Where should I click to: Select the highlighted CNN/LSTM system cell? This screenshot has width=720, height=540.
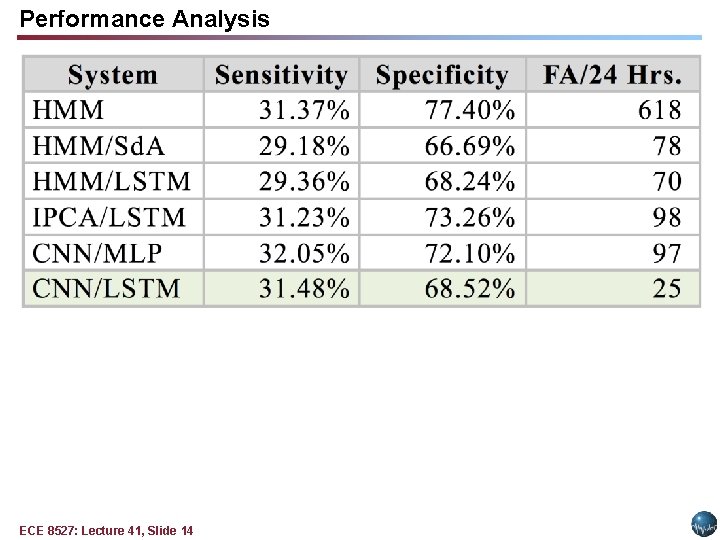point(113,288)
